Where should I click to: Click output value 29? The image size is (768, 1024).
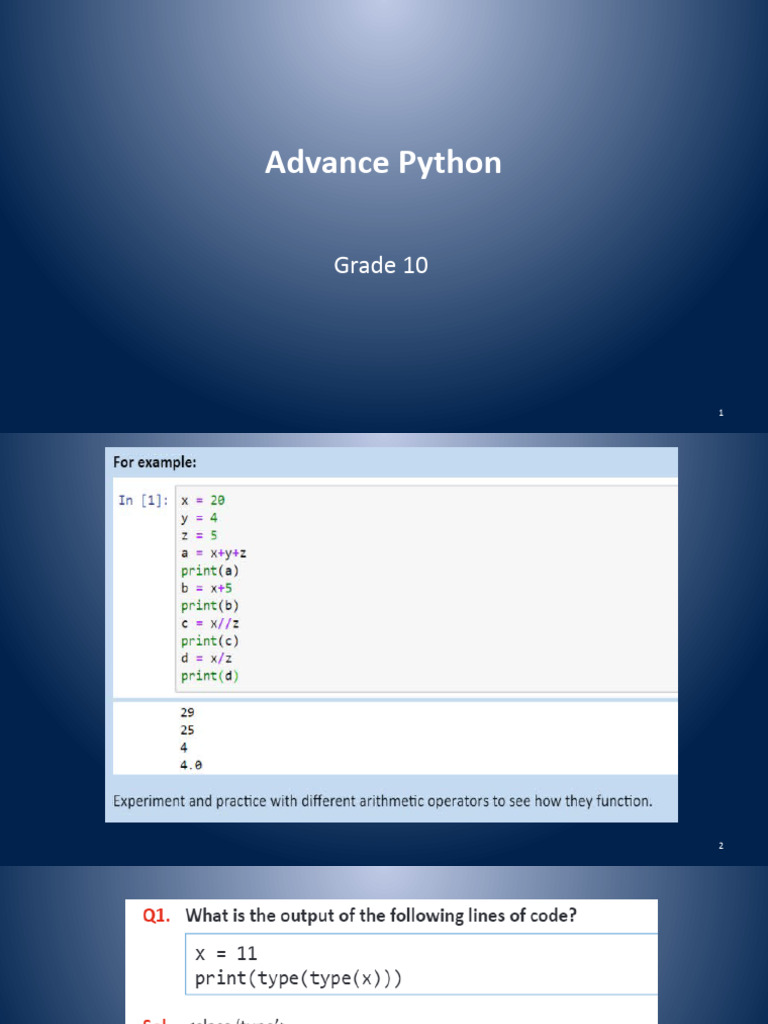tap(188, 712)
